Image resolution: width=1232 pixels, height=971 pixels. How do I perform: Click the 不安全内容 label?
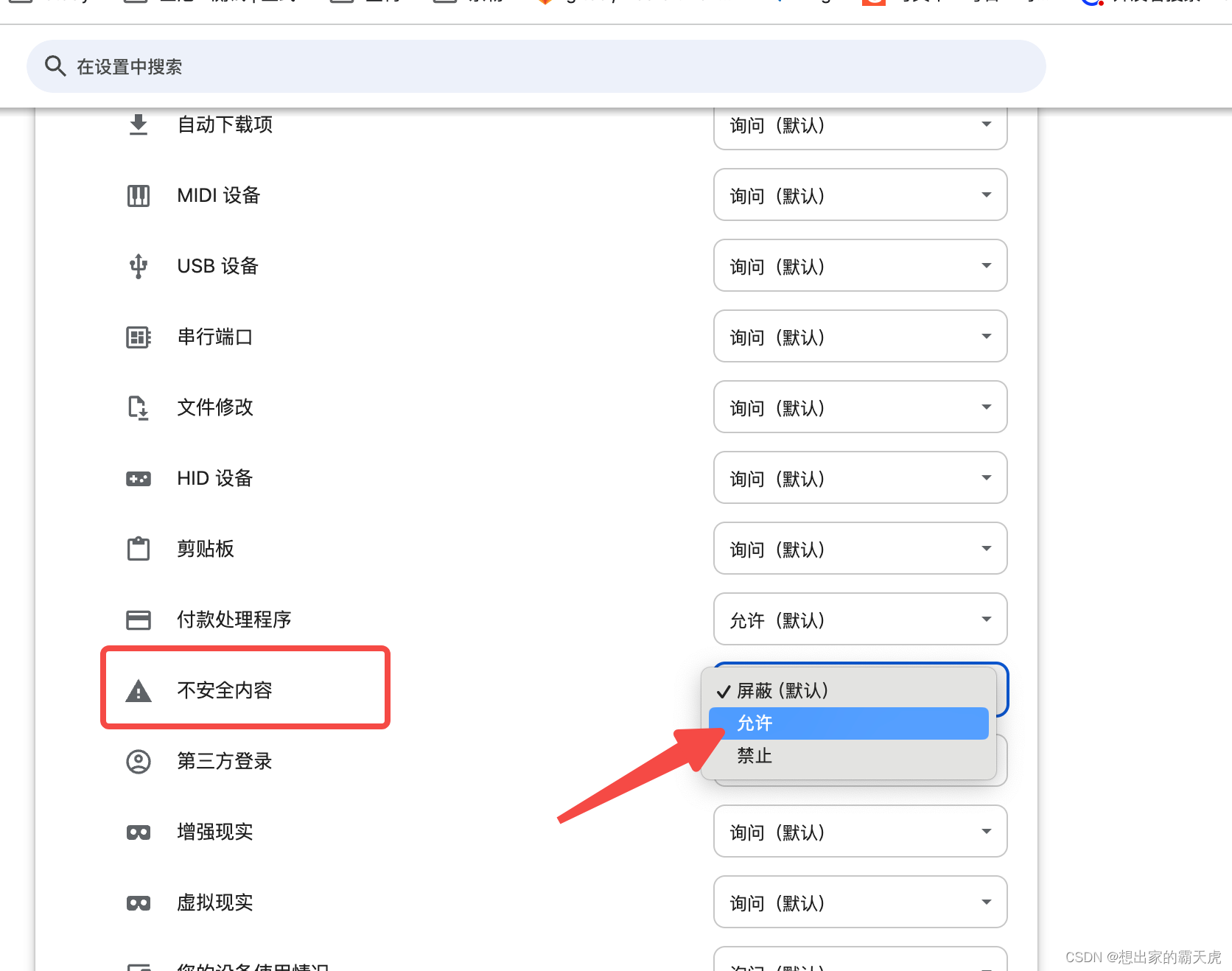tap(225, 690)
